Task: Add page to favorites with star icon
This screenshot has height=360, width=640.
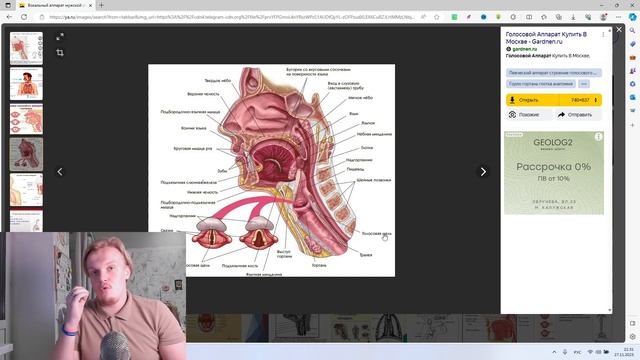Action: 437,17
